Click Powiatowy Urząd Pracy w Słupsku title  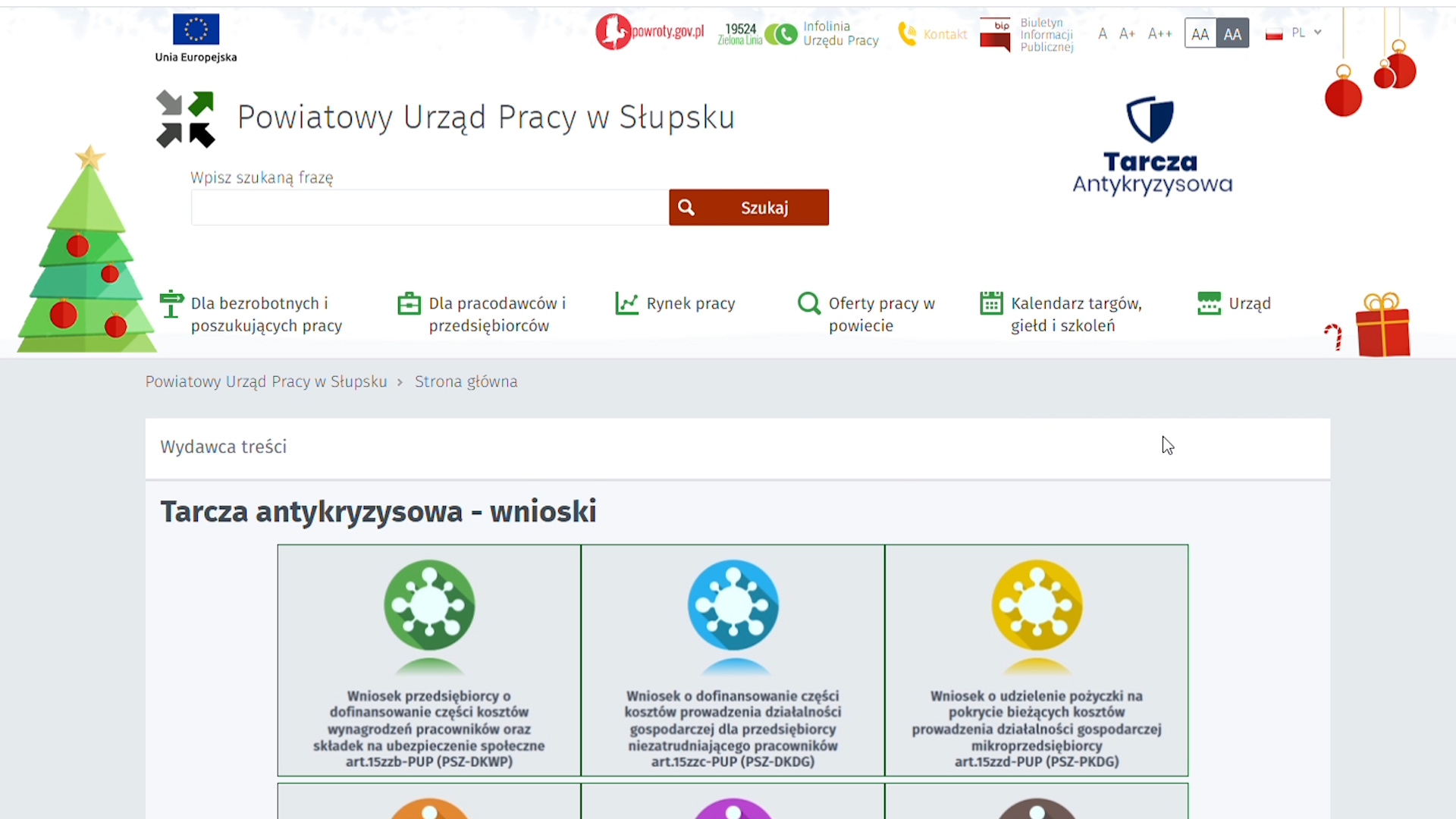tap(486, 118)
